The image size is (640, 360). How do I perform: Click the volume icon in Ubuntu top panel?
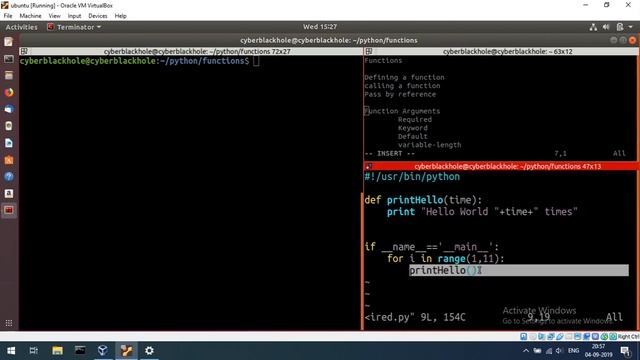[x=606, y=27]
